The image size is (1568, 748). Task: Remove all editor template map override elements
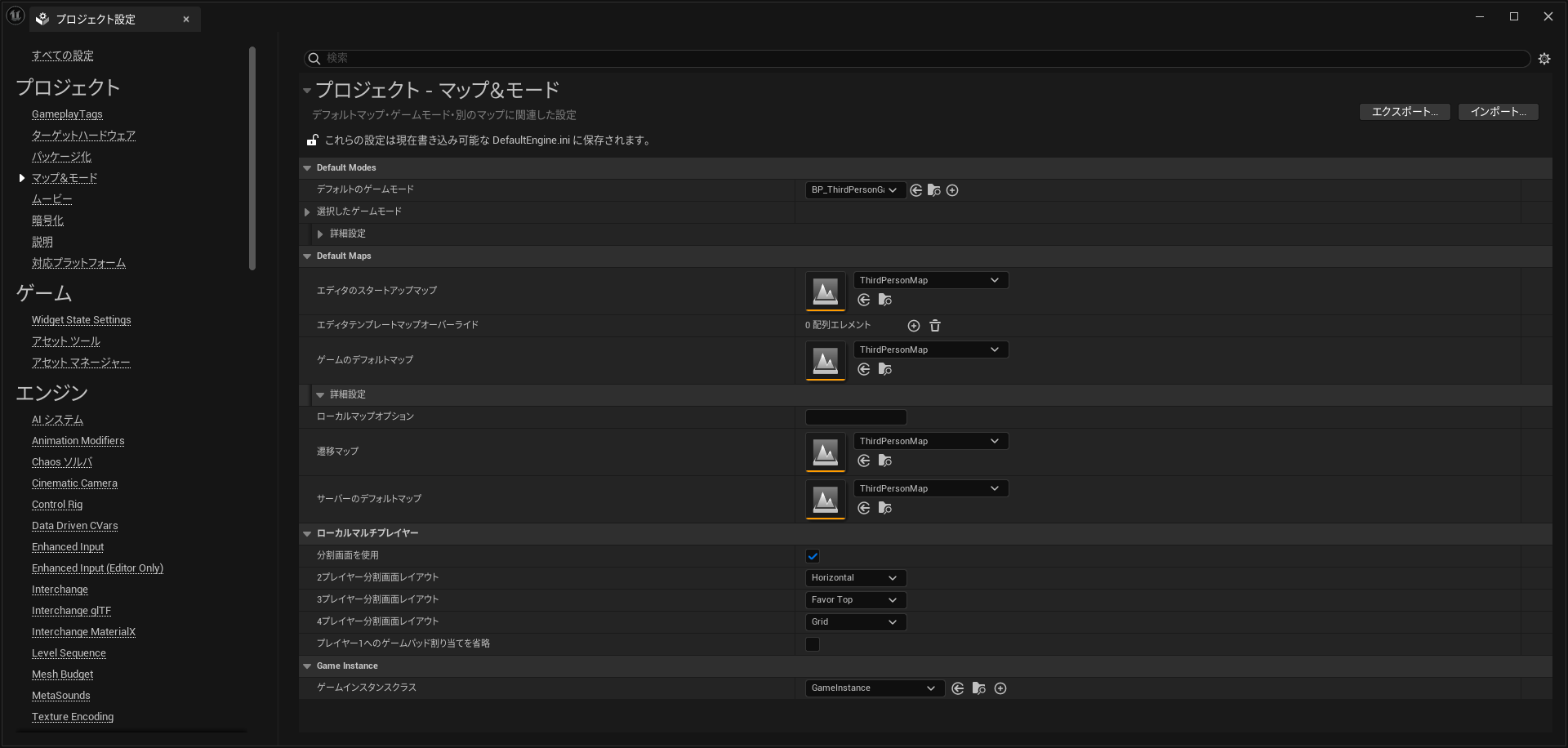[935, 326]
